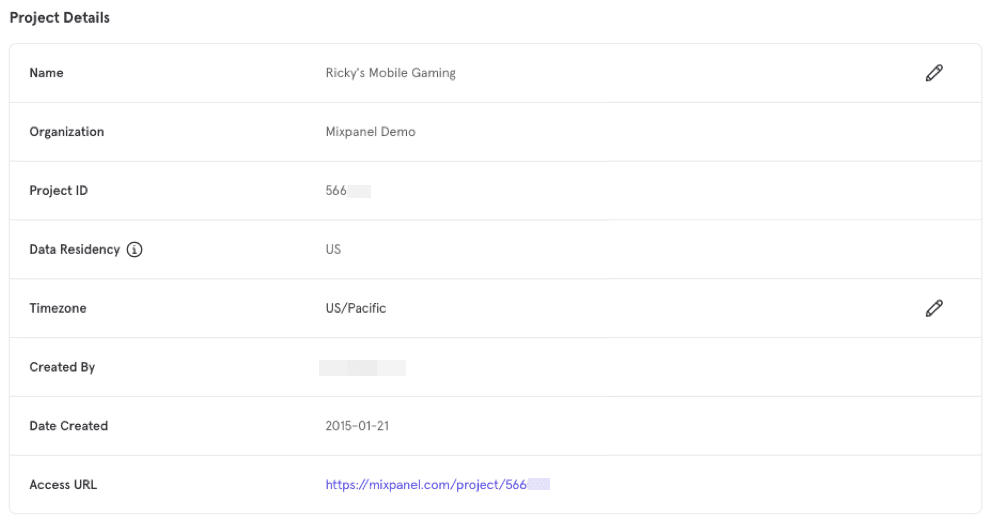
Task: Click the "Project ID" field label
Action: (58, 191)
